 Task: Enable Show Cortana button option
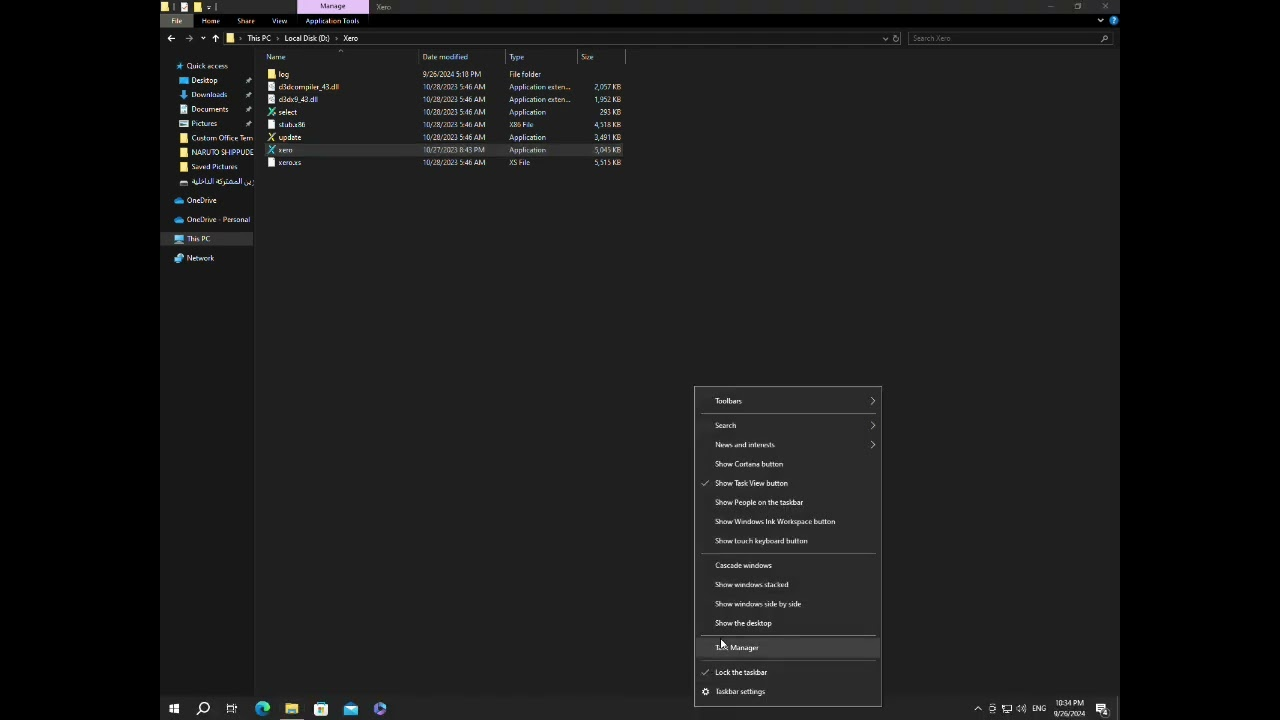[749, 464]
